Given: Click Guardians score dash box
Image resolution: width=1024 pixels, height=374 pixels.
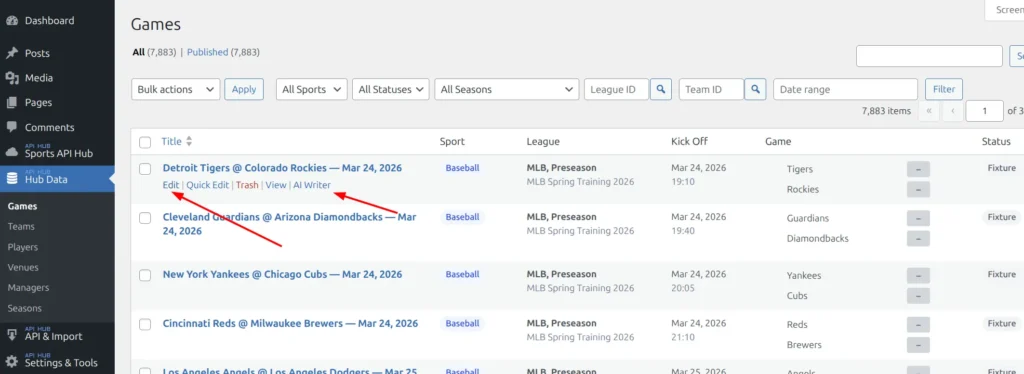Looking at the screenshot, I should 918,218.
